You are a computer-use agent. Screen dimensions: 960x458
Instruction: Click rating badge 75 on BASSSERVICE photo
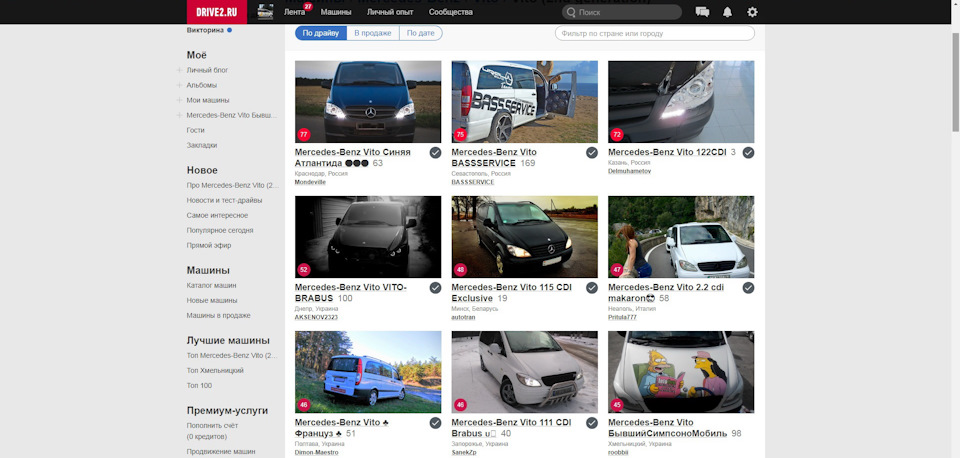pos(460,135)
